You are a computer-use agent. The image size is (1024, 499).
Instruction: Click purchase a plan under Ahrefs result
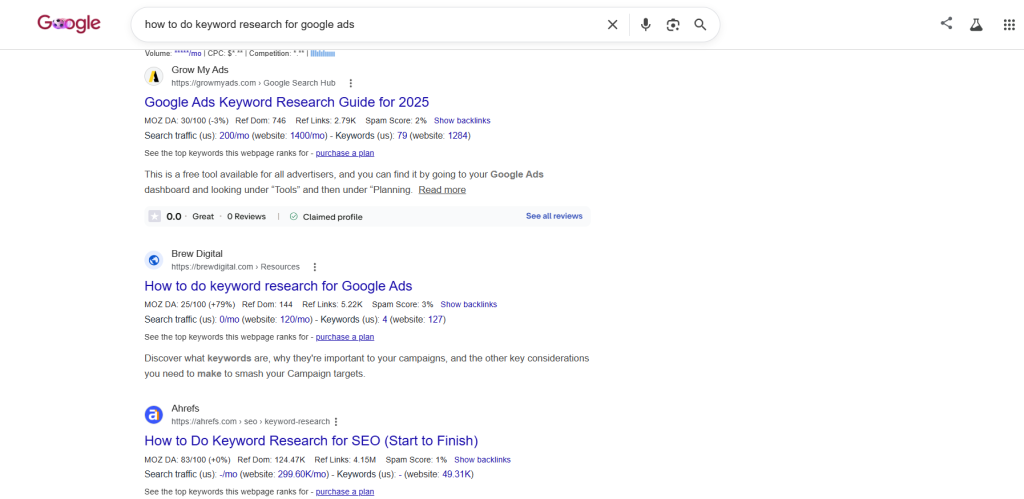tap(345, 492)
